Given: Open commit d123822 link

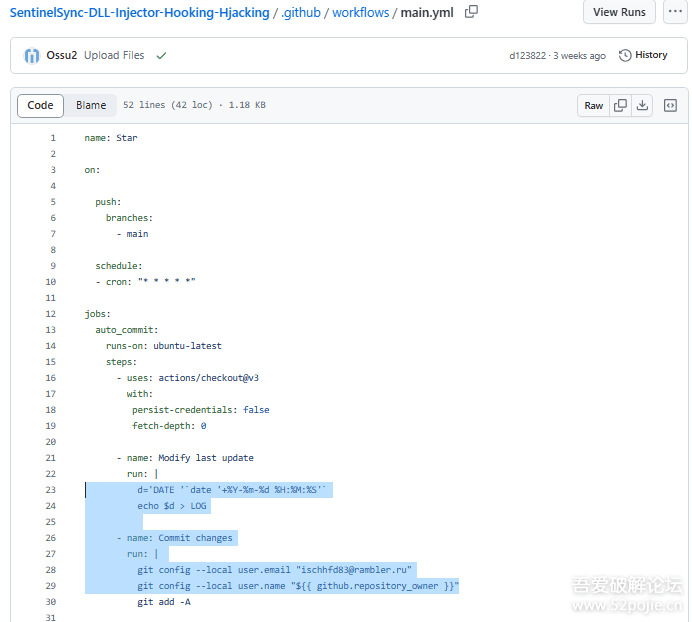Looking at the screenshot, I should 527,56.
